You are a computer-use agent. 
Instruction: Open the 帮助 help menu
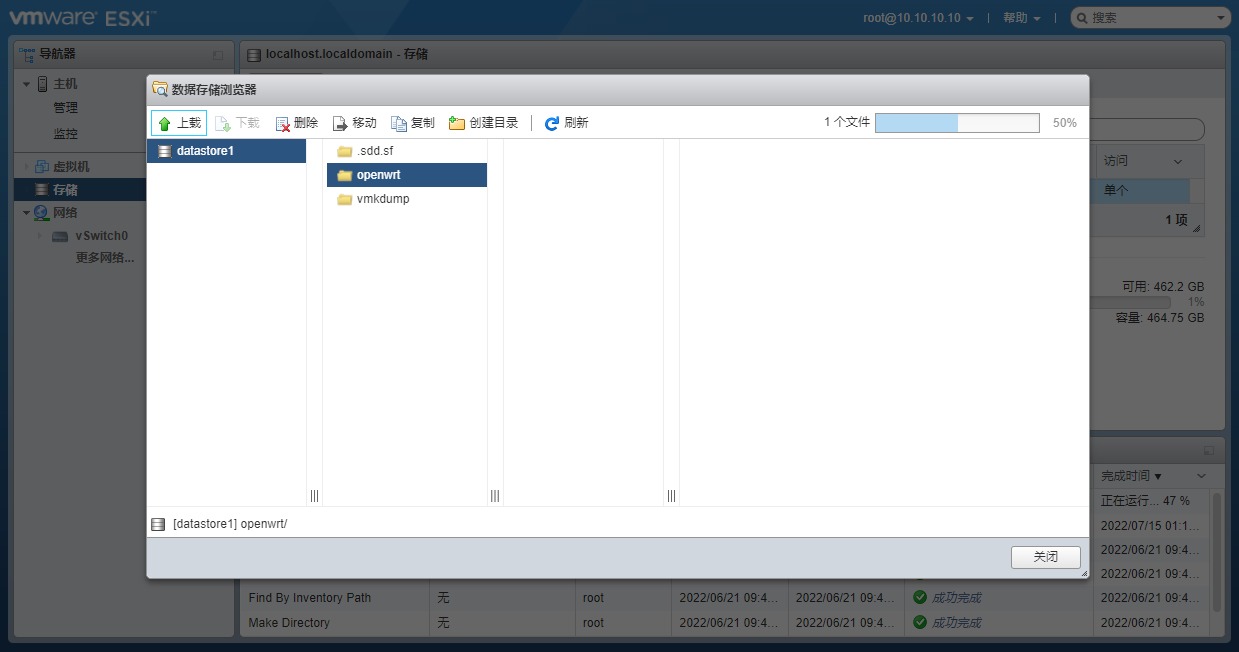pos(1021,18)
